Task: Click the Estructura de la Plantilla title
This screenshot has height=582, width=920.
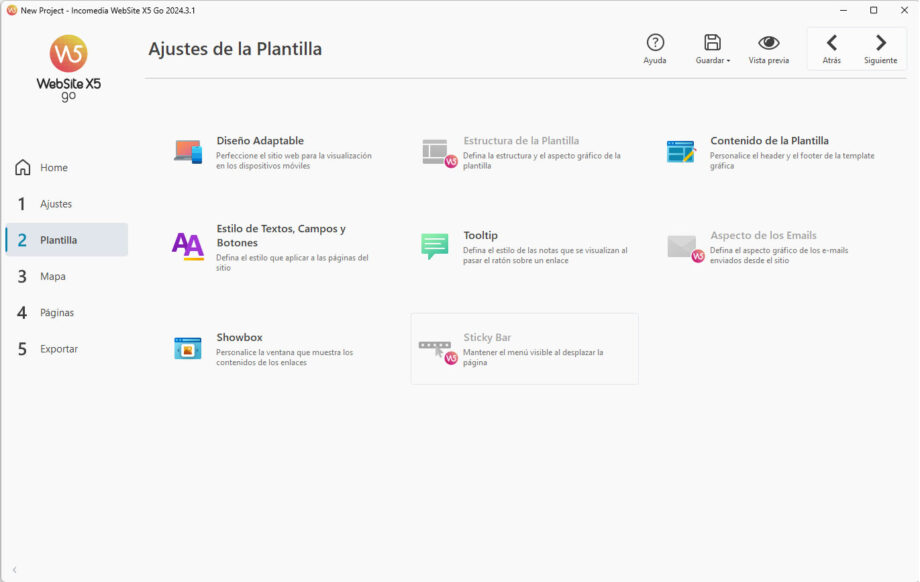Action: coord(521,141)
